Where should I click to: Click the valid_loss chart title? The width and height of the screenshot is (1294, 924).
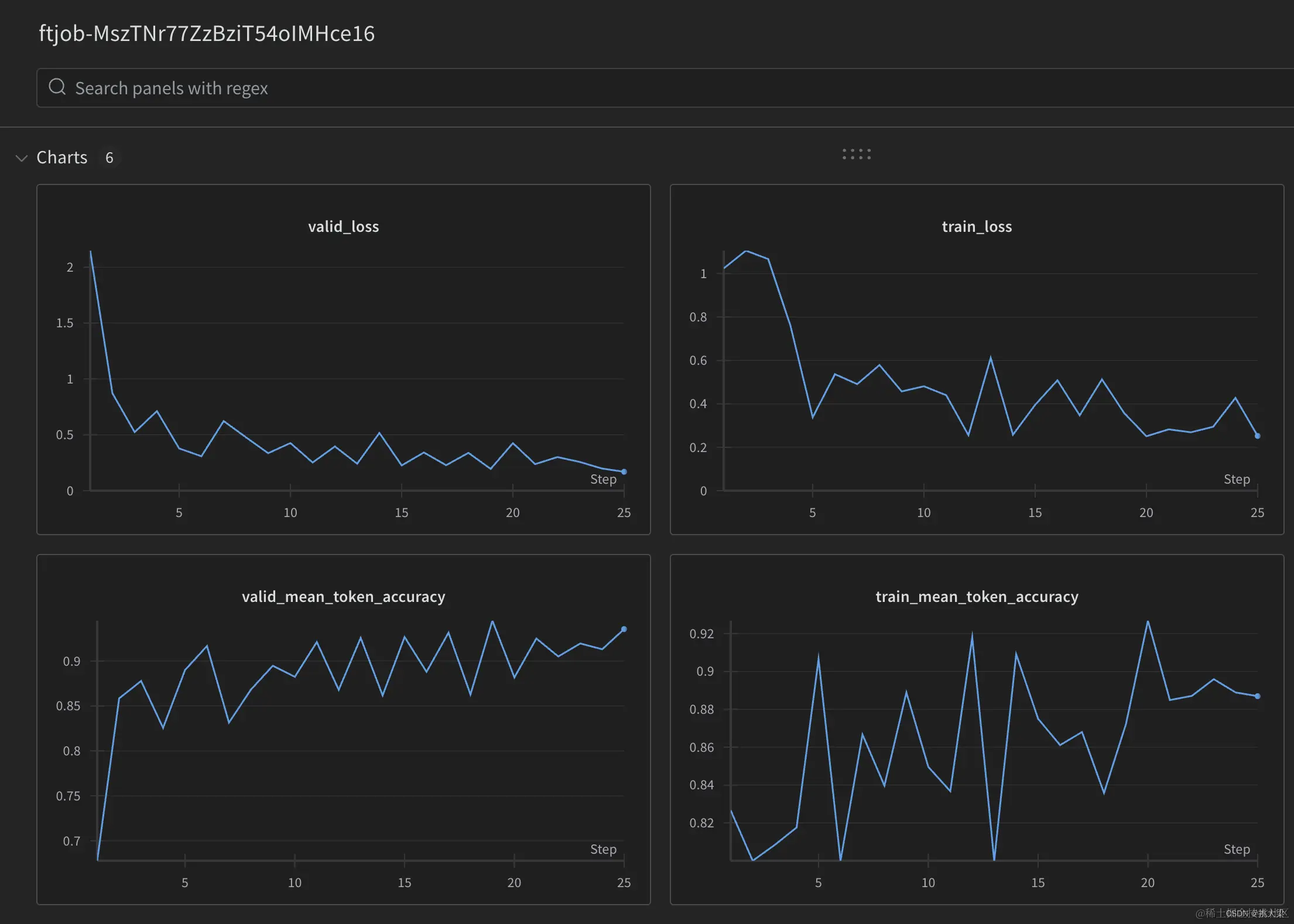(343, 227)
